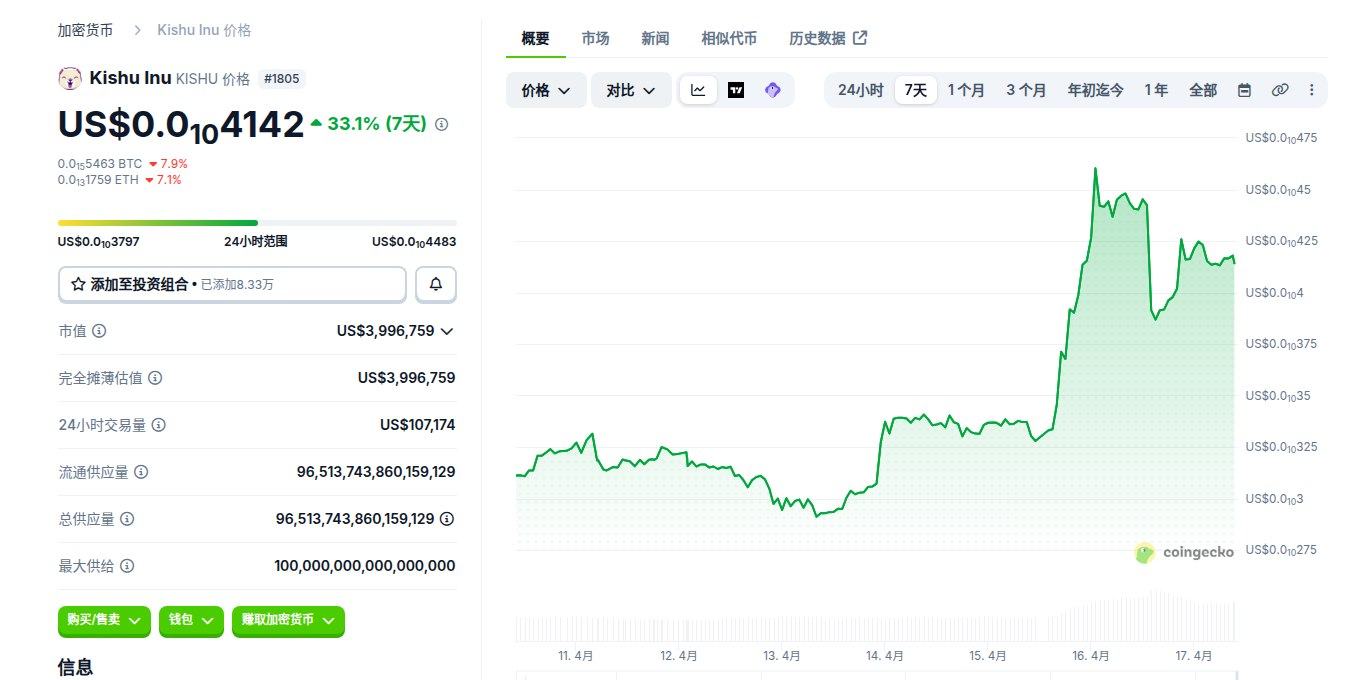Expand the 市值 value chevron
The width and height of the screenshot is (1360, 680).
(447, 331)
